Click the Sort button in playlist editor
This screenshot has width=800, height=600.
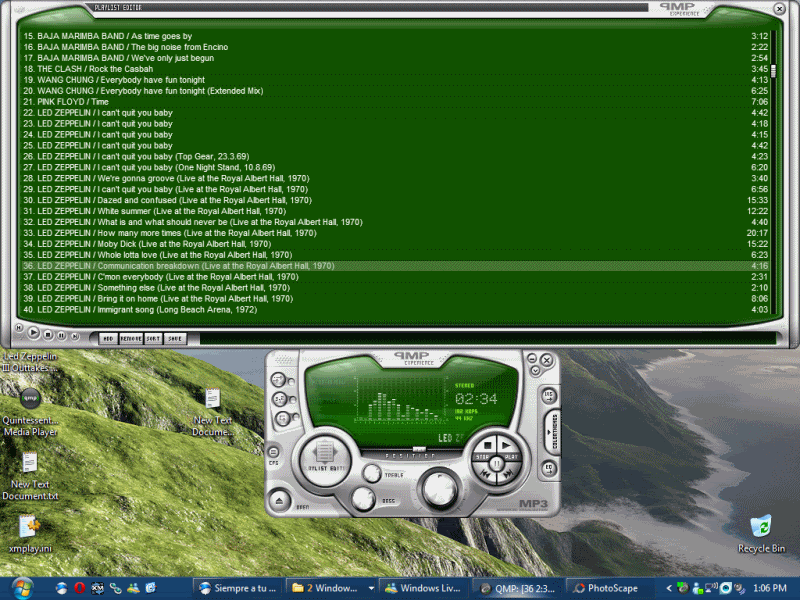pyautogui.click(x=153, y=338)
